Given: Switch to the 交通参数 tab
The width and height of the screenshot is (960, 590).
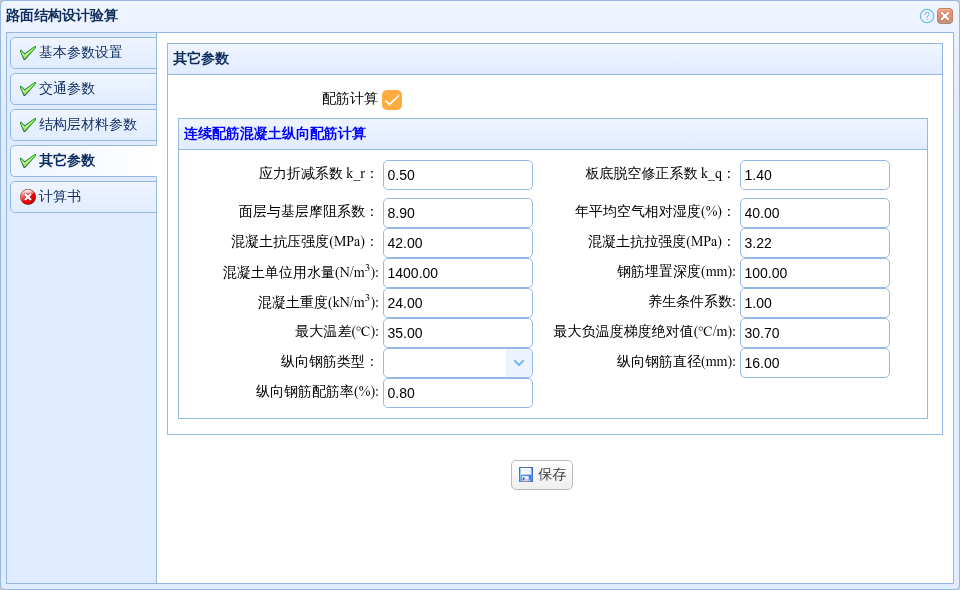Looking at the screenshot, I should (83, 89).
